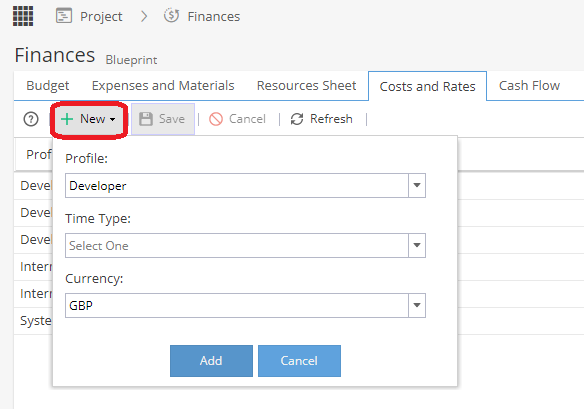Viewport: 584px width, 409px height.
Task: Click the Currency field showing GBP
Action: pyautogui.click(x=237, y=305)
